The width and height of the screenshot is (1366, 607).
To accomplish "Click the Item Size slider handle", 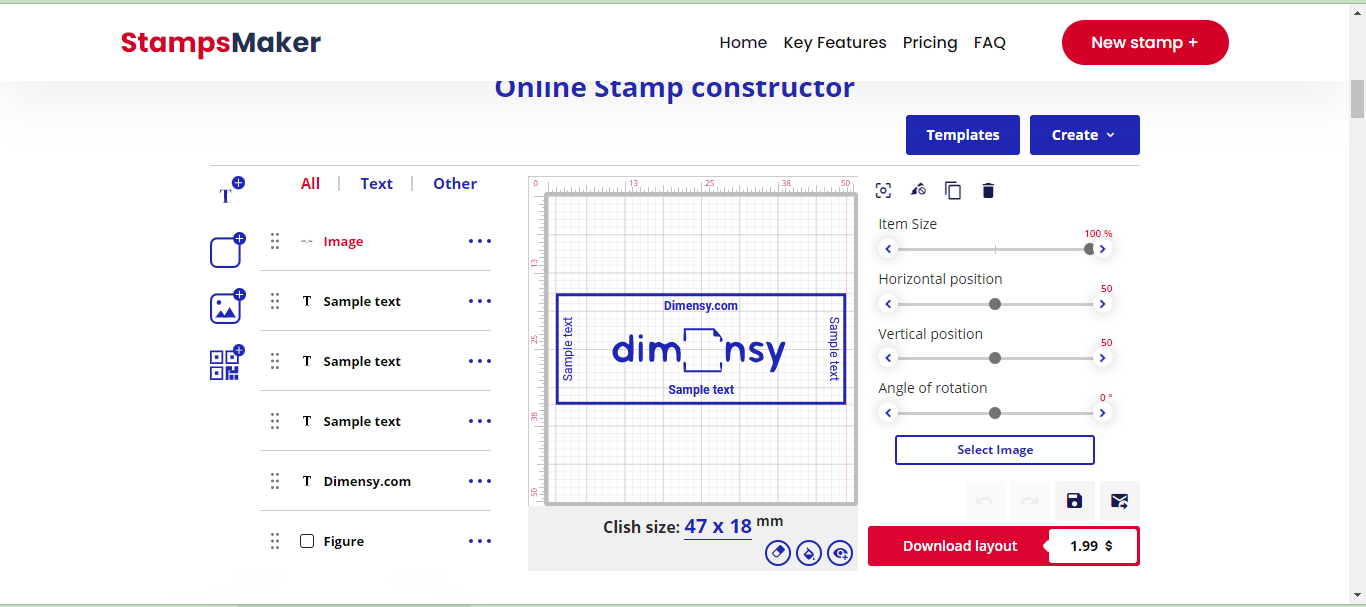I will [x=1089, y=249].
